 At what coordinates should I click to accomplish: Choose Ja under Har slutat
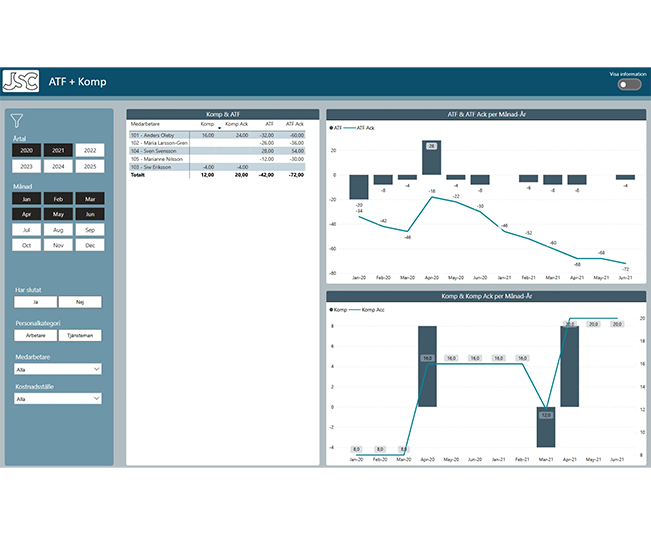[x=35, y=302]
